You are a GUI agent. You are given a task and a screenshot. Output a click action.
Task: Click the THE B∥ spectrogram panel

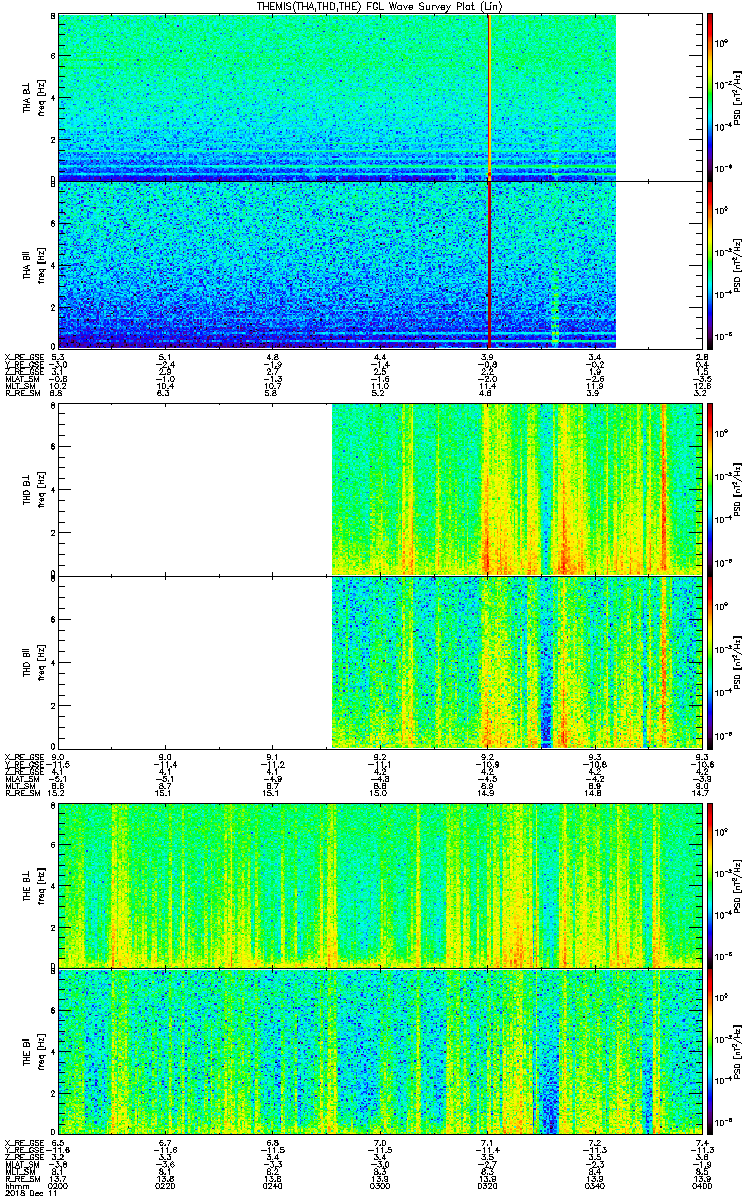point(380,1053)
